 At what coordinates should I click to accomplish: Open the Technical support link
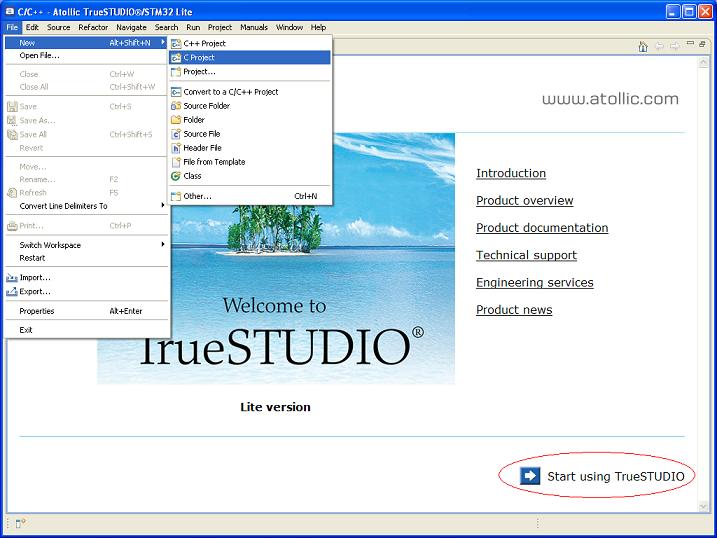coord(526,256)
